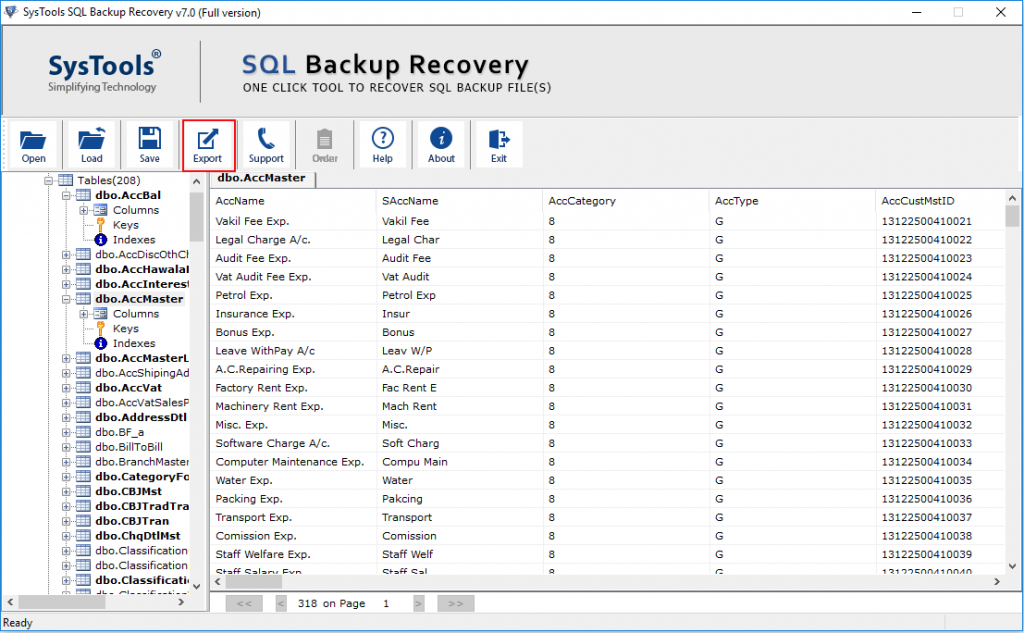The height and width of the screenshot is (633, 1024).
Task: Expand the dbo.ChqDtlMst table node
Action: pos(66,536)
